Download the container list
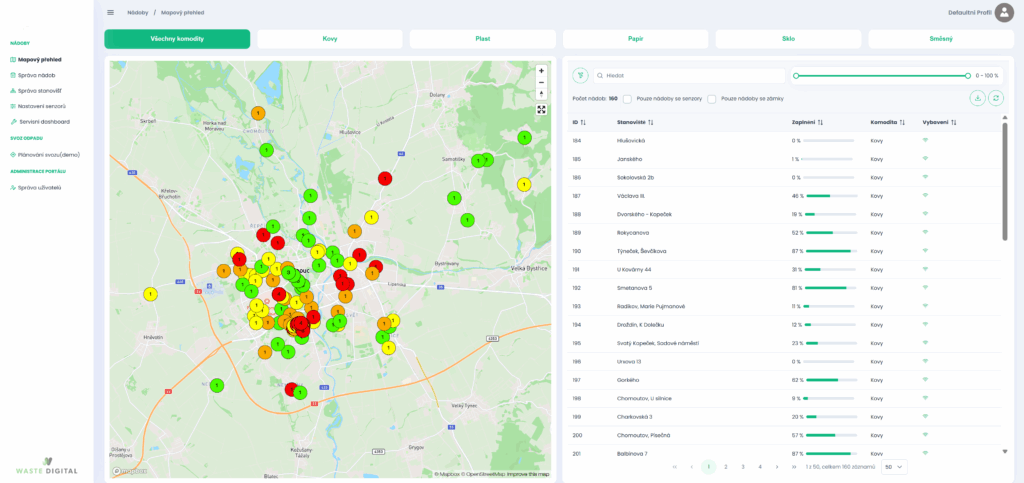1024x483 pixels. click(x=977, y=98)
